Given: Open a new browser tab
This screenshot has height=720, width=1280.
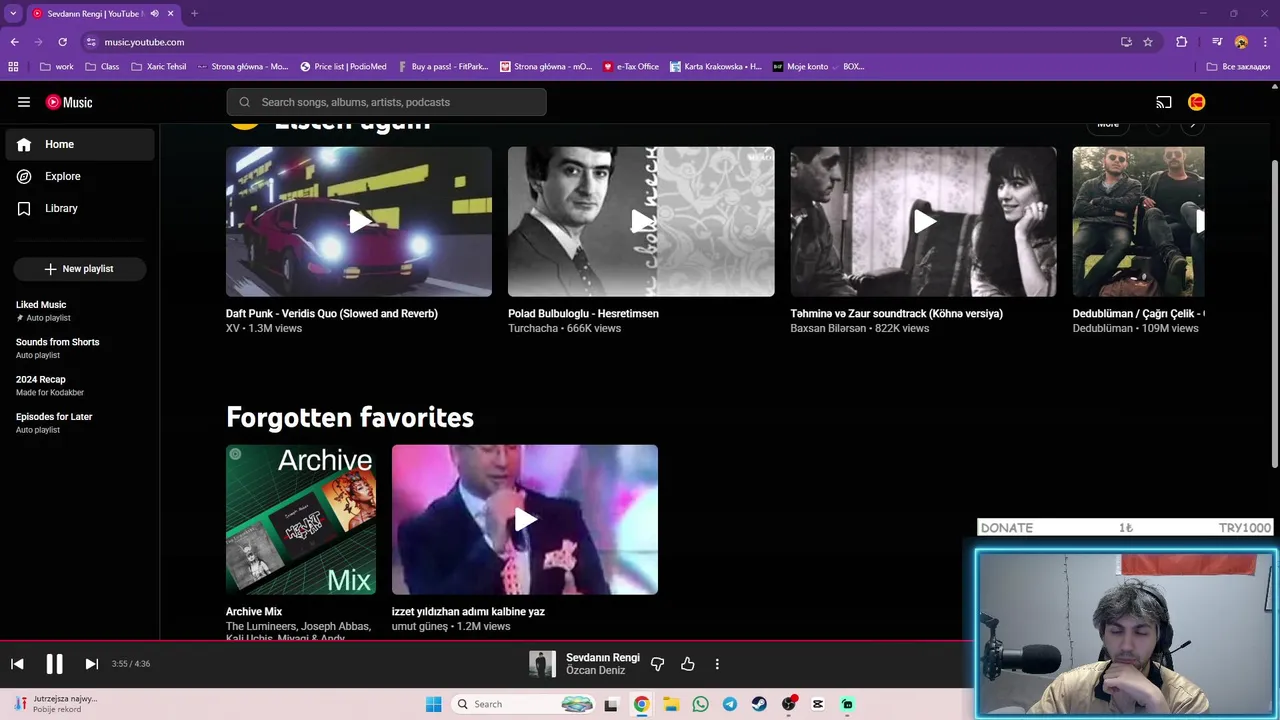Looking at the screenshot, I should 194,14.
